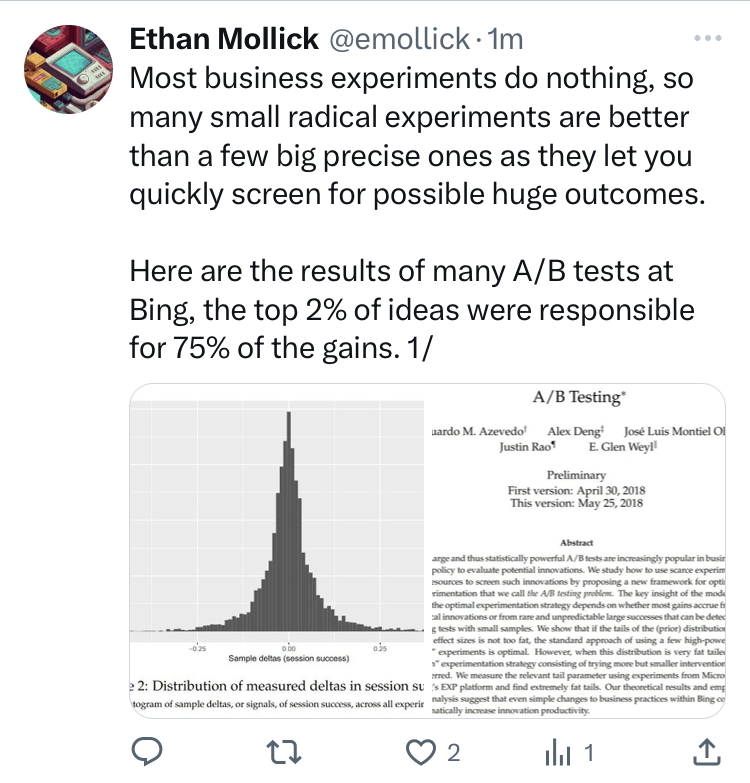Click the Ethan Mollick display name
Image resolution: width=750 pixels, height=783 pixels.
(224, 38)
